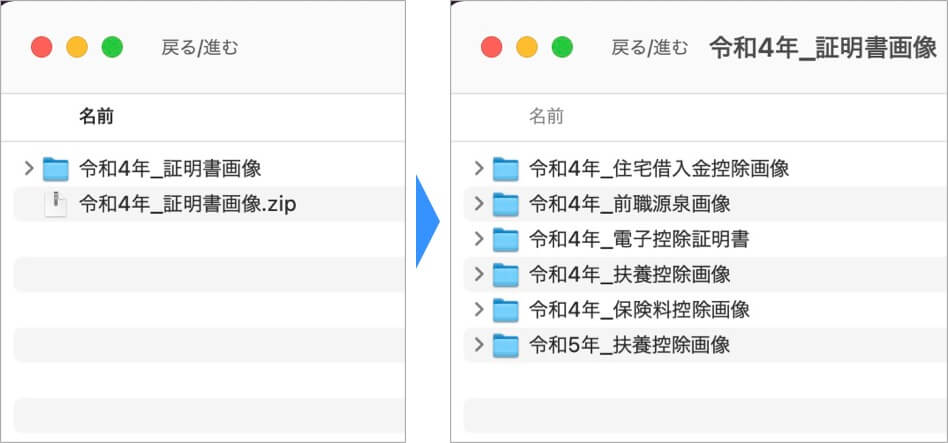Sort by 名前 column in right window

click(x=546, y=117)
